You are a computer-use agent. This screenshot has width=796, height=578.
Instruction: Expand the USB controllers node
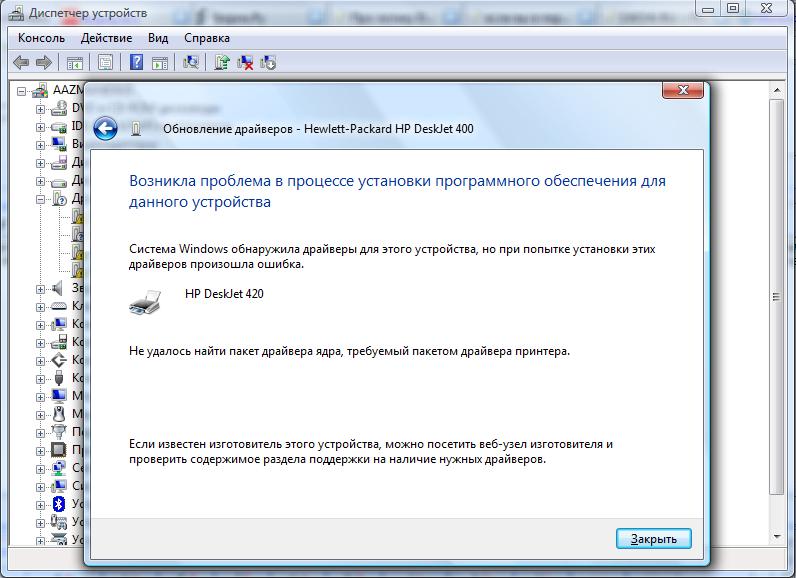pyautogui.click(x=40, y=379)
